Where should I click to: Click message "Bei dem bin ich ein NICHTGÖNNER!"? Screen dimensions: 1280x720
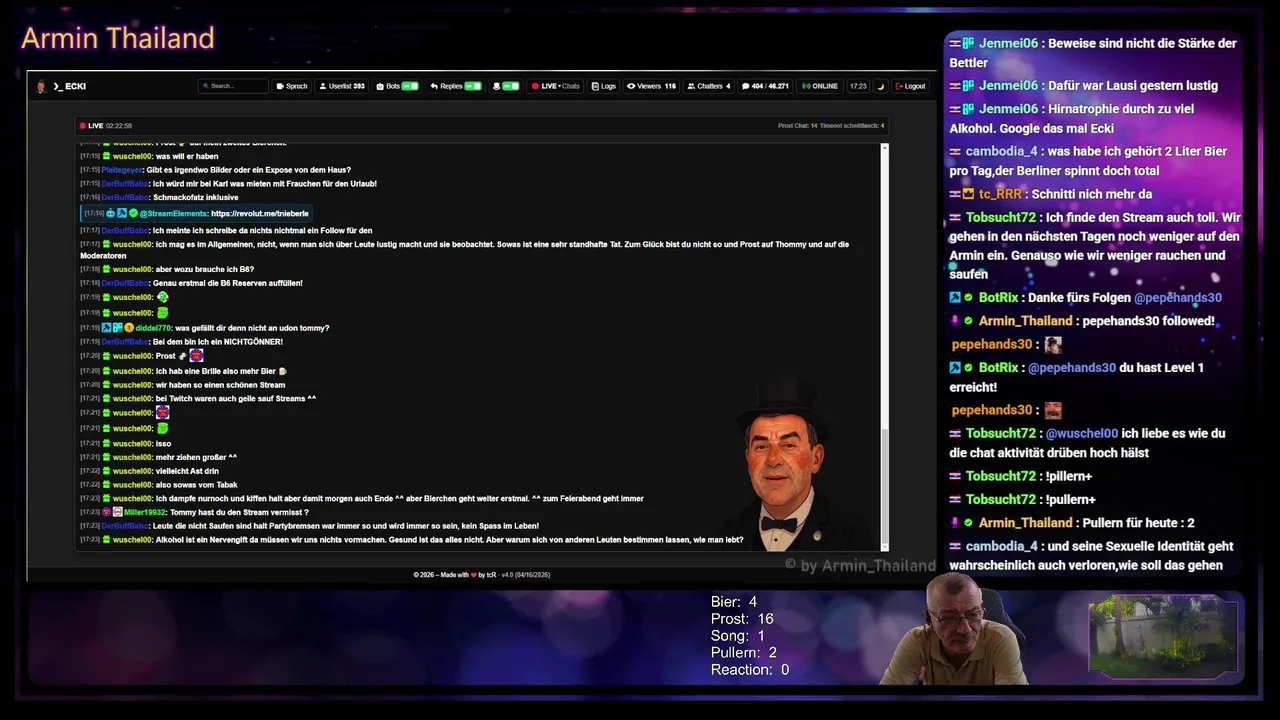pos(217,342)
